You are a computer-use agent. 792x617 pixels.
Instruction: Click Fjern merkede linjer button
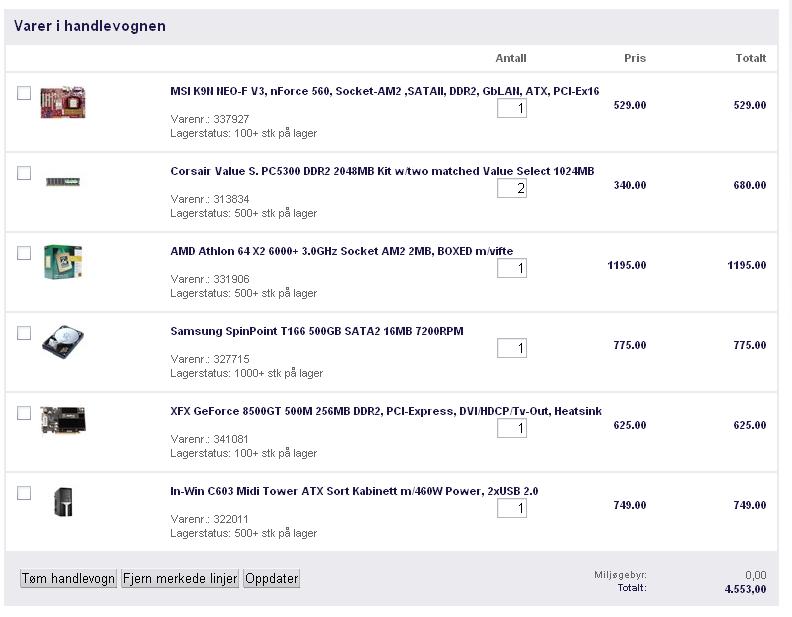pos(180,578)
